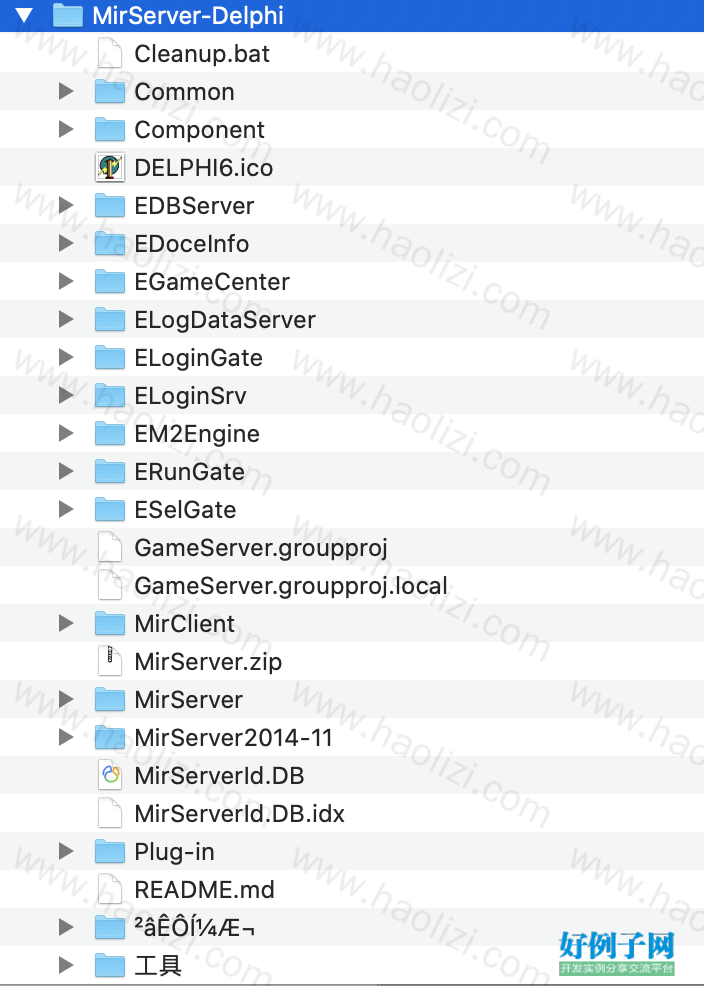Image resolution: width=704 pixels, height=986 pixels.
Task: Expand the MirServer2014-11 folder arrow
Action: click(x=66, y=737)
